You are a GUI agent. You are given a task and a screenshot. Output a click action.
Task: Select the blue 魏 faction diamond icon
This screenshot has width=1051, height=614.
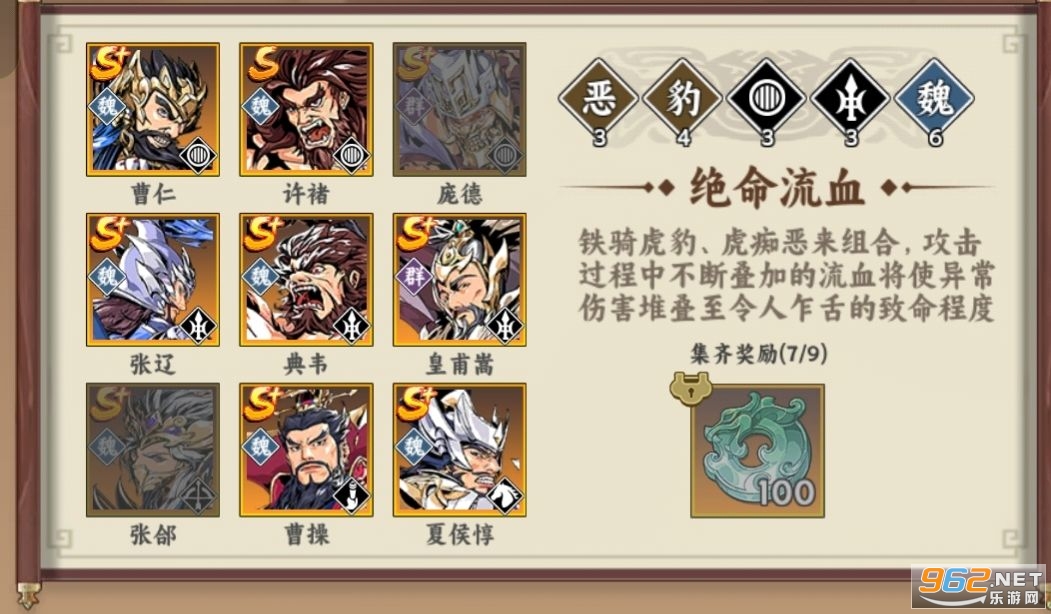934,99
